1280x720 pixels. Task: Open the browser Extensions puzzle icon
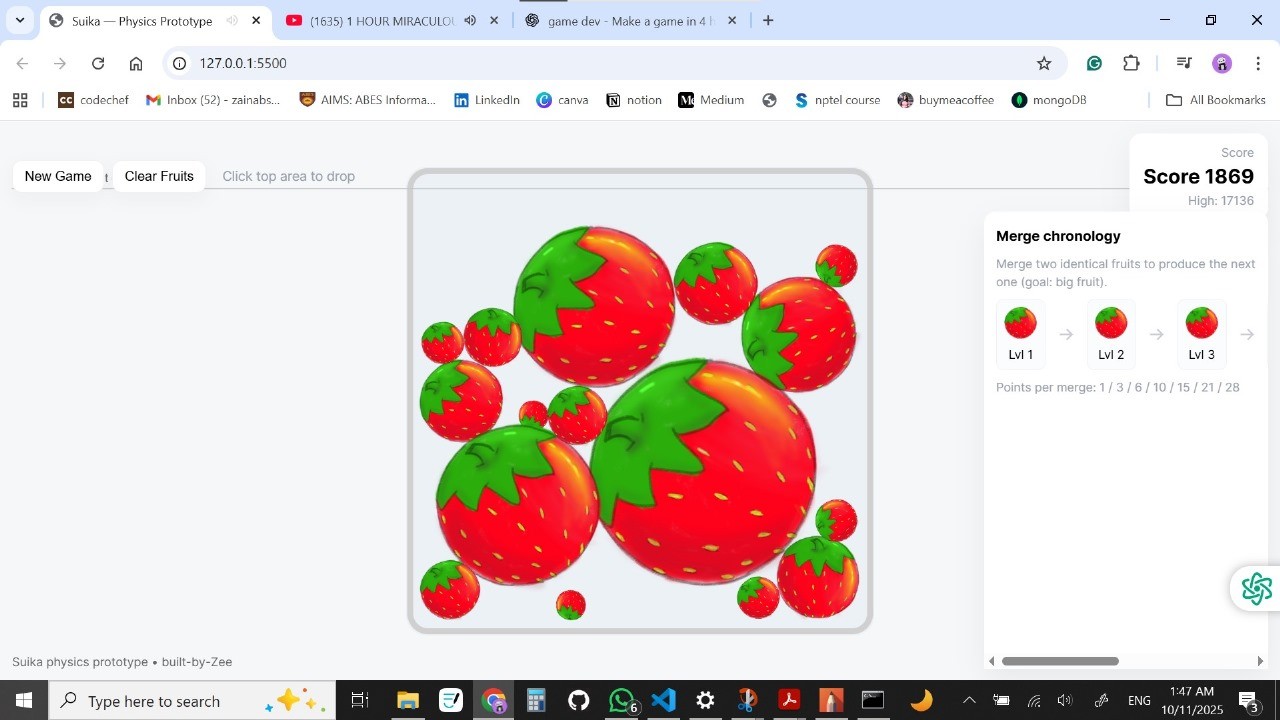[x=1131, y=63]
